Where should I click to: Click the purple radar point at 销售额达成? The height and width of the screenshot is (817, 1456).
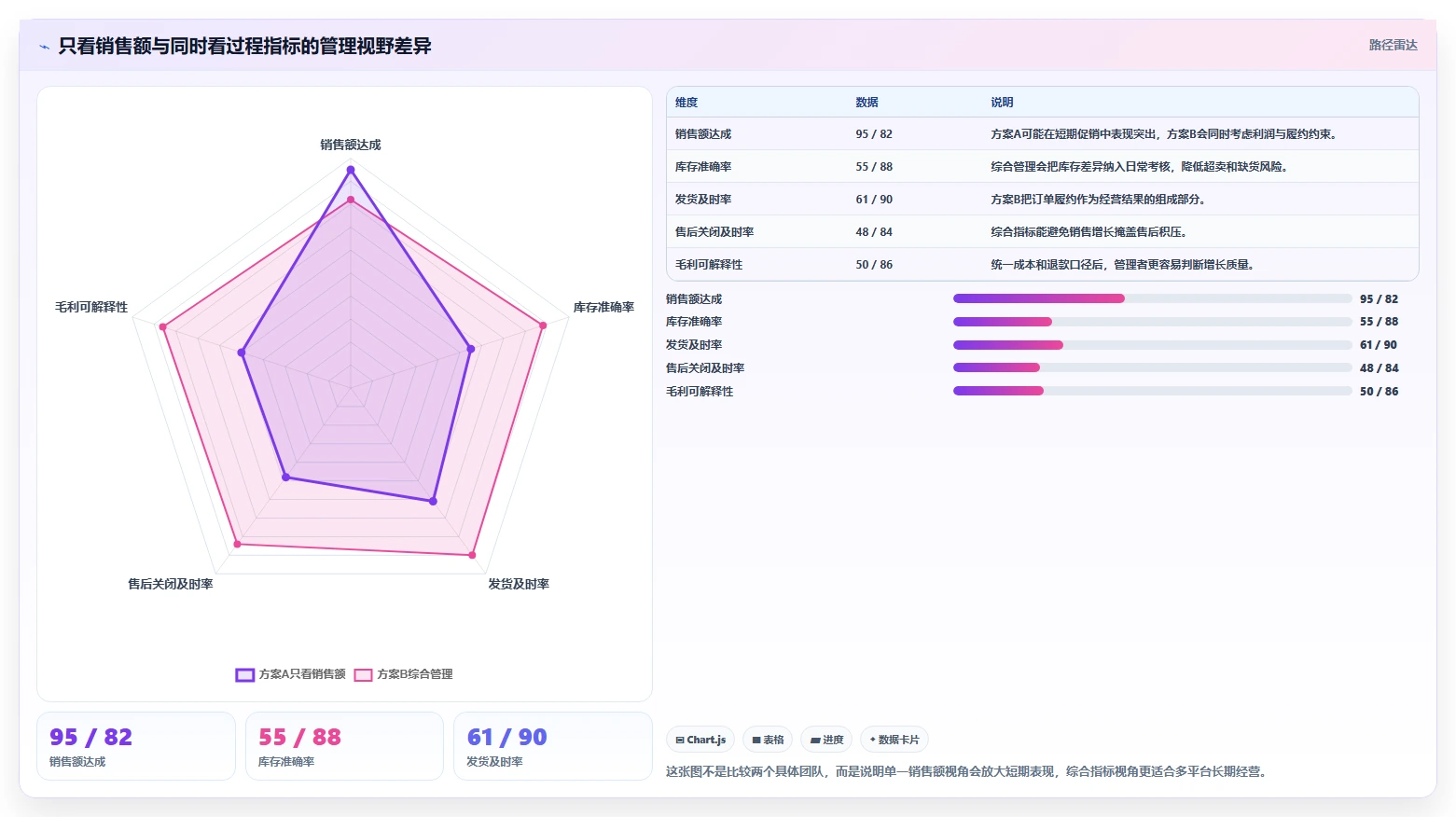(x=351, y=170)
